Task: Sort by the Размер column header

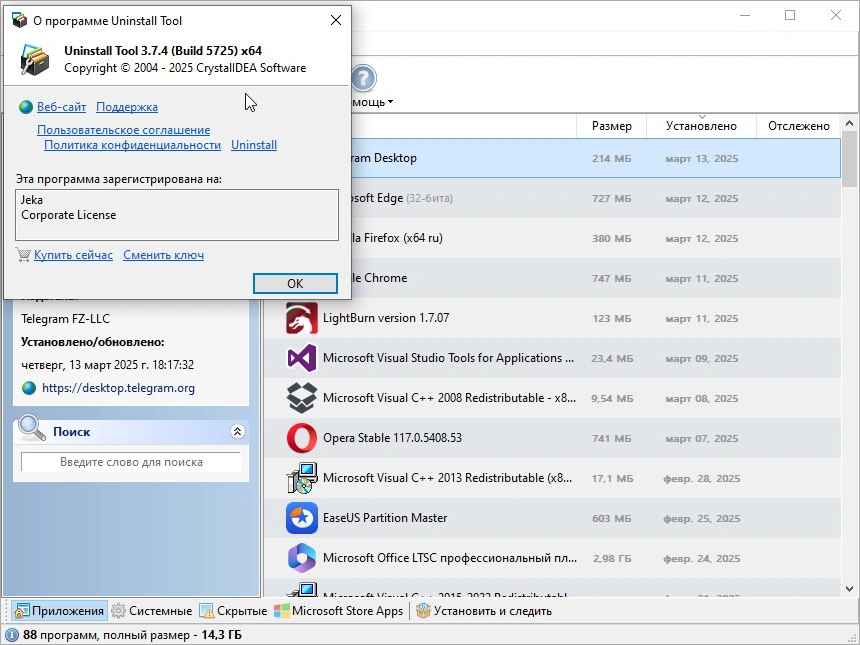Action: pos(612,126)
